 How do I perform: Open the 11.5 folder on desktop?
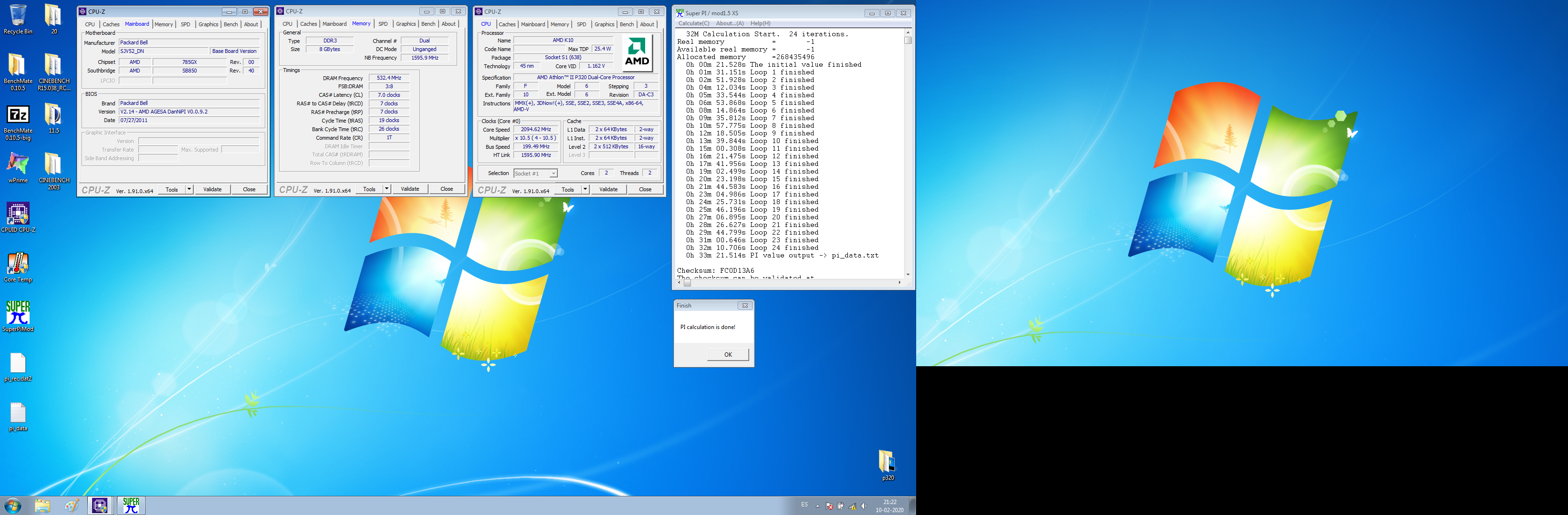click(53, 118)
